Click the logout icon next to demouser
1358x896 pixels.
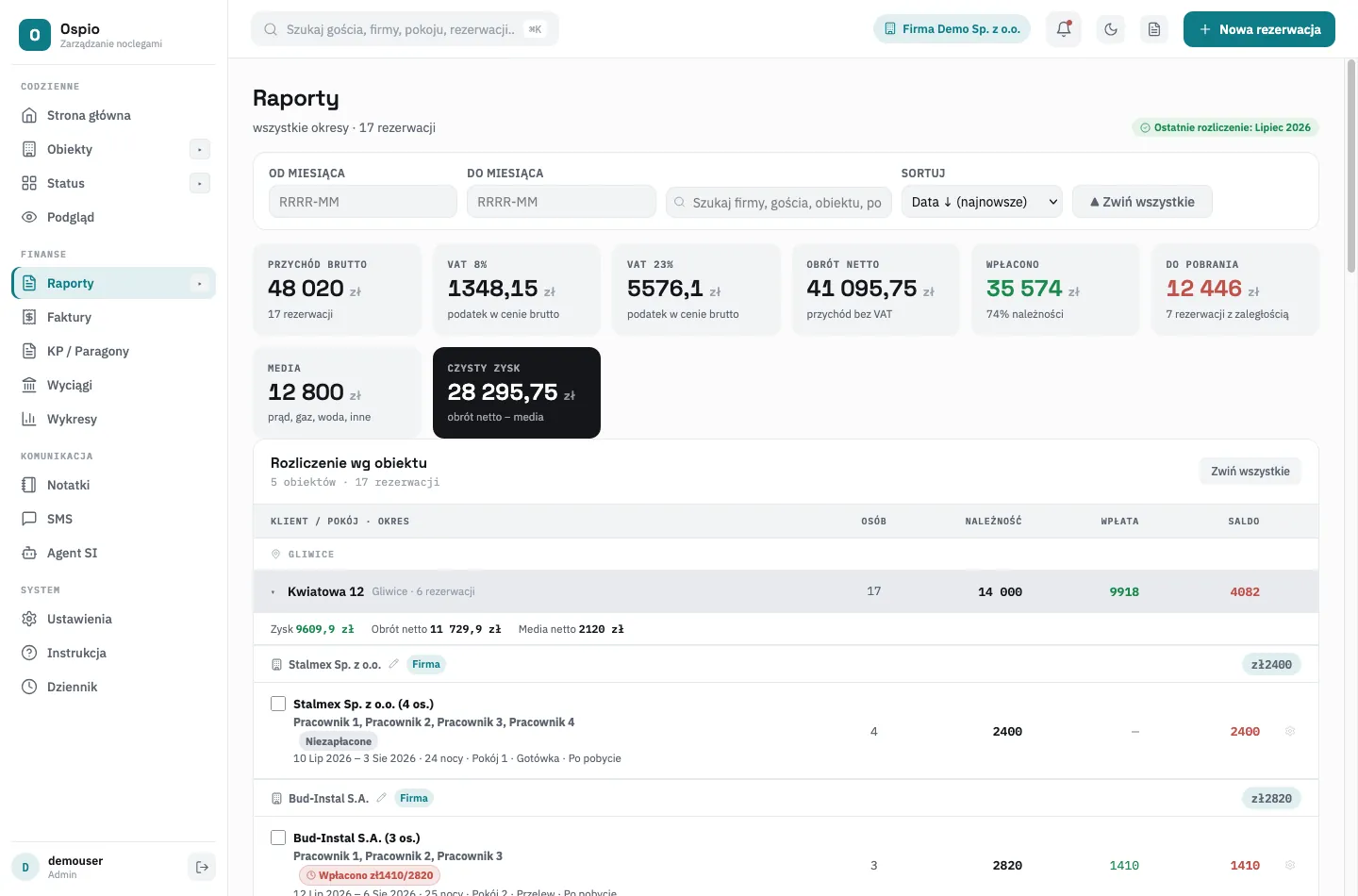pos(202,868)
